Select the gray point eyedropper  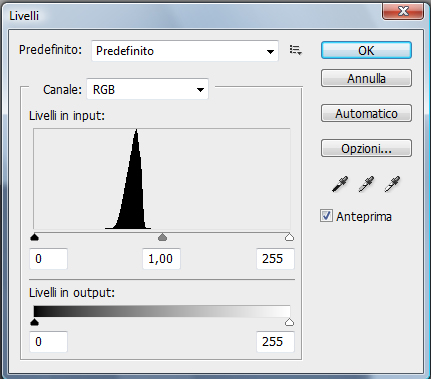366,184
